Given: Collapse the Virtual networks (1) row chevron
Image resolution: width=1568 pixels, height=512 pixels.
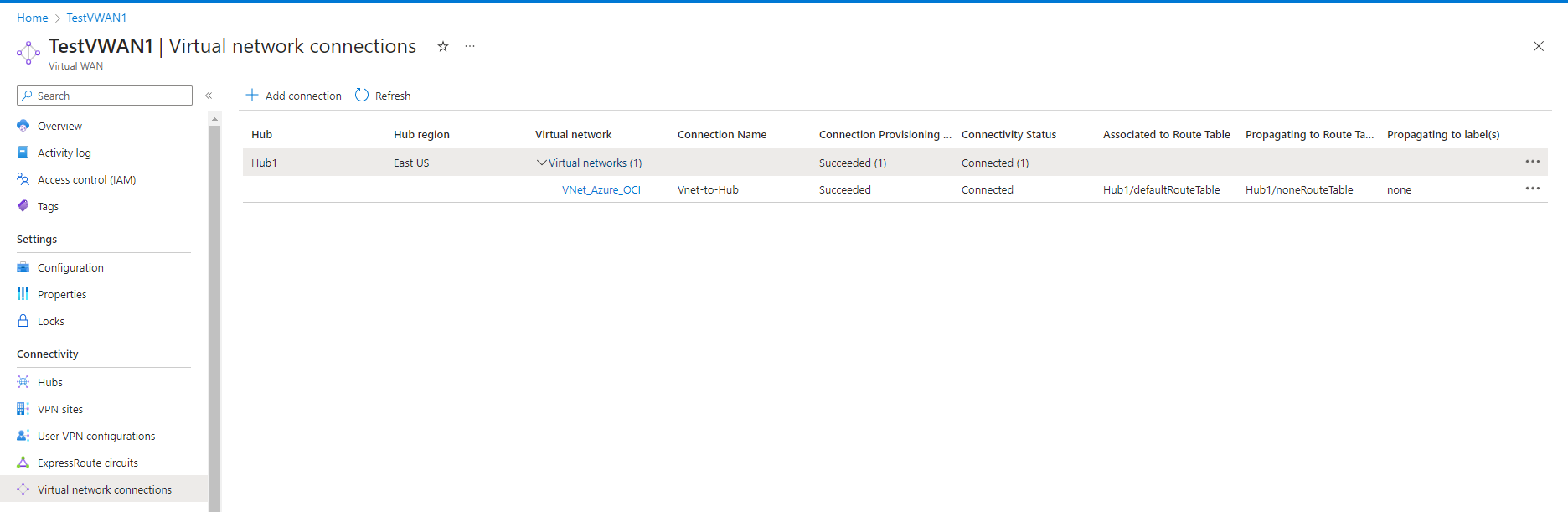Looking at the screenshot, I should click(541, 163).
